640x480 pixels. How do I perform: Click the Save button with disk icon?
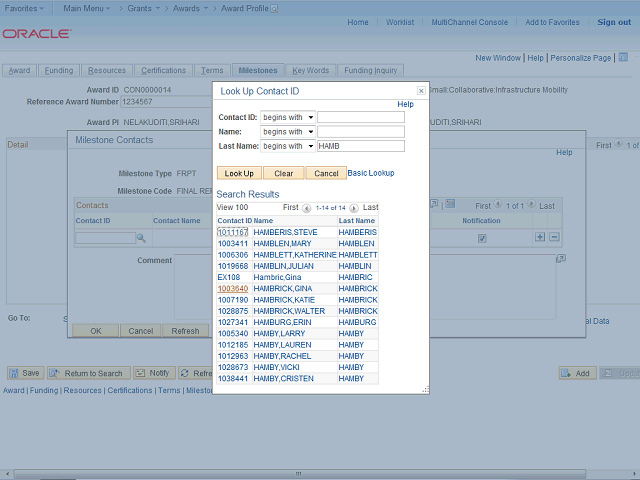coord(25,373)
